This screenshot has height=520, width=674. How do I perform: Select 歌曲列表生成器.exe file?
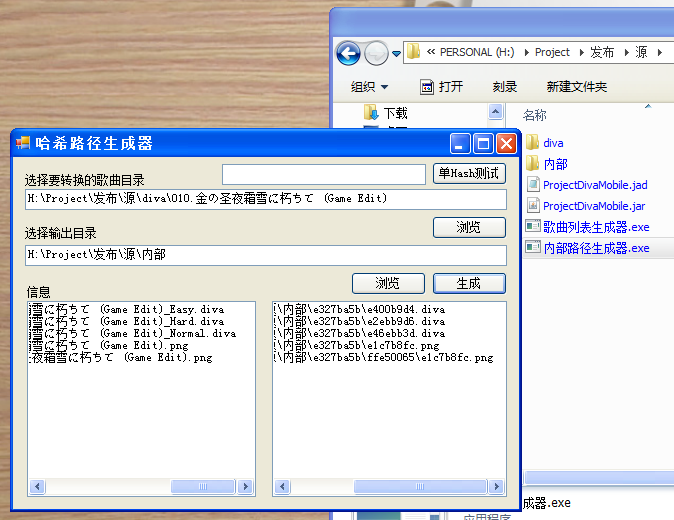click(588, 227)
